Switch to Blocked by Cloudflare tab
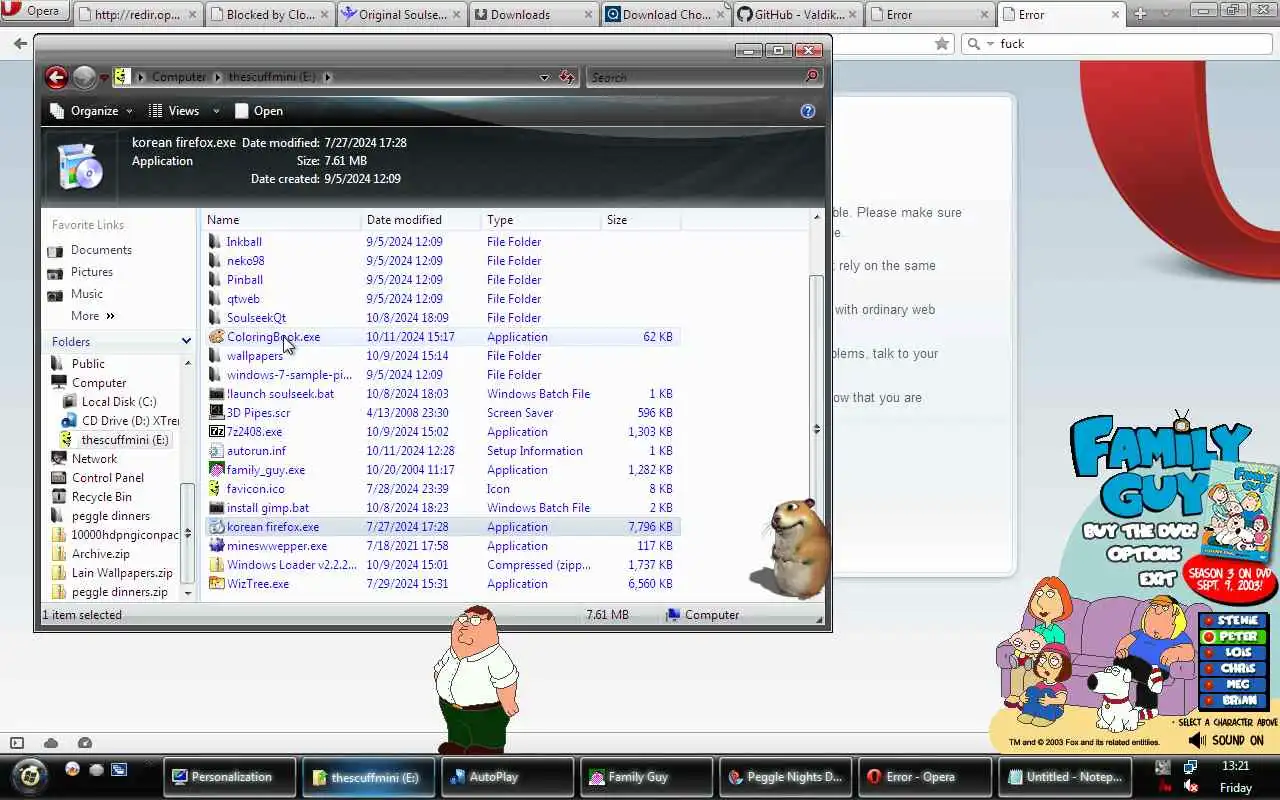The width and height of the screenshot is (1280, 800). coord(267,15)
